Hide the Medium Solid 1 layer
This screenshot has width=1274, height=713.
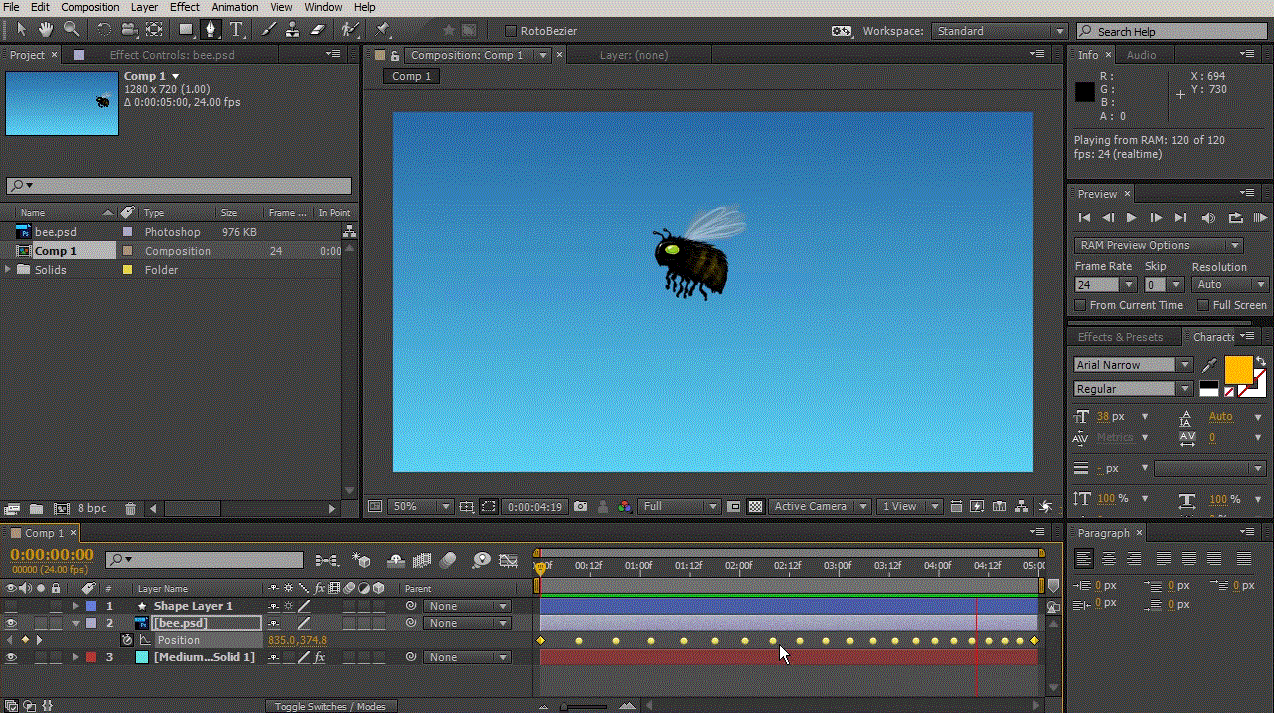[11, 657]
